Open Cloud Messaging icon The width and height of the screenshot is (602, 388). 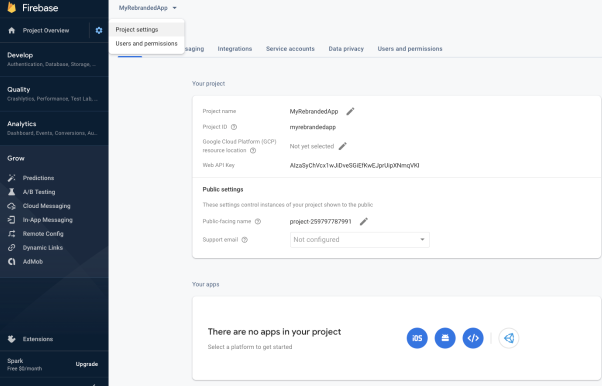click(x=12, y=206)
